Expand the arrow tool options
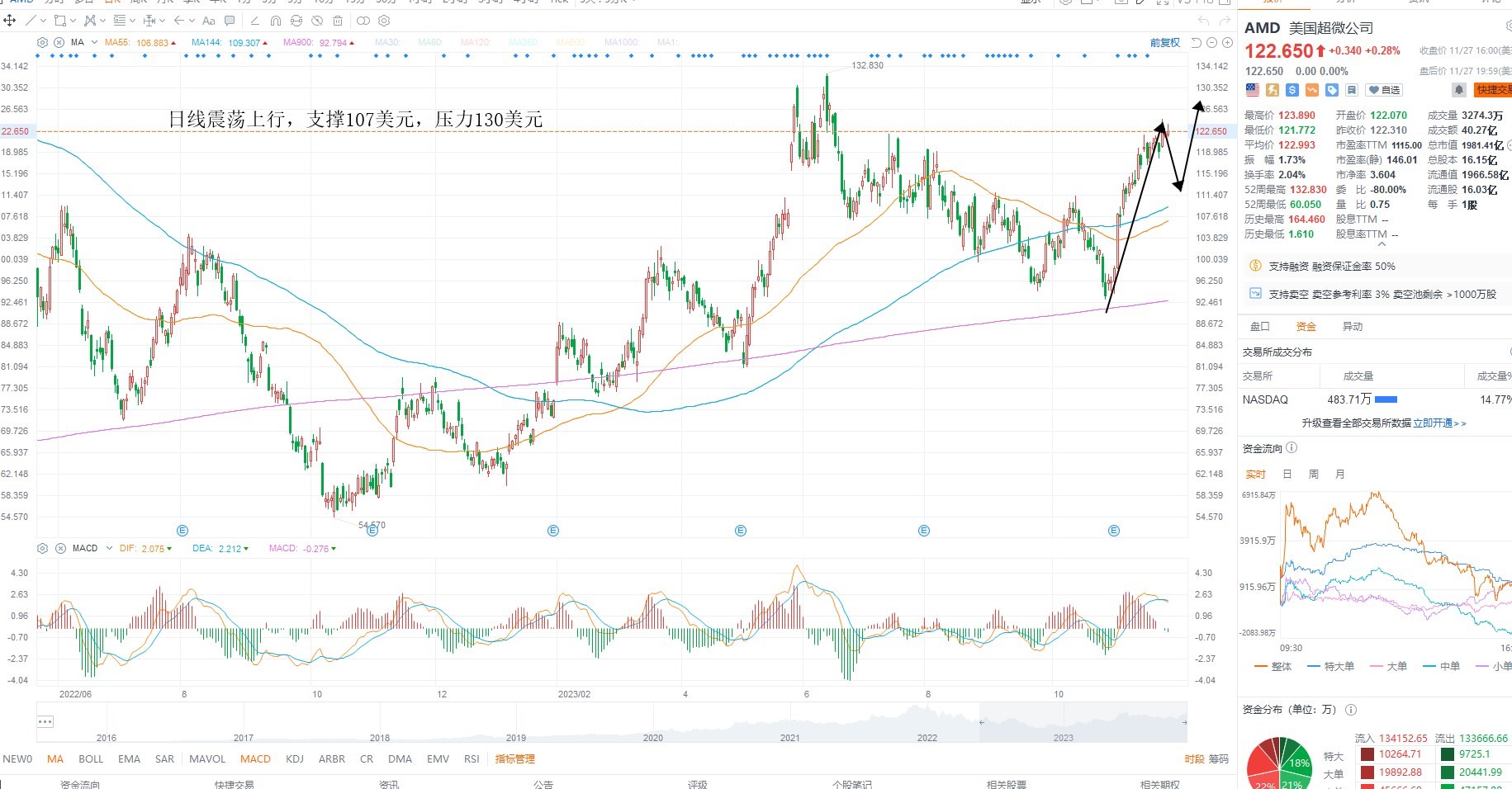Image resolution: width=1512 pixels, height=789 pixels. [x=192, y=21]
